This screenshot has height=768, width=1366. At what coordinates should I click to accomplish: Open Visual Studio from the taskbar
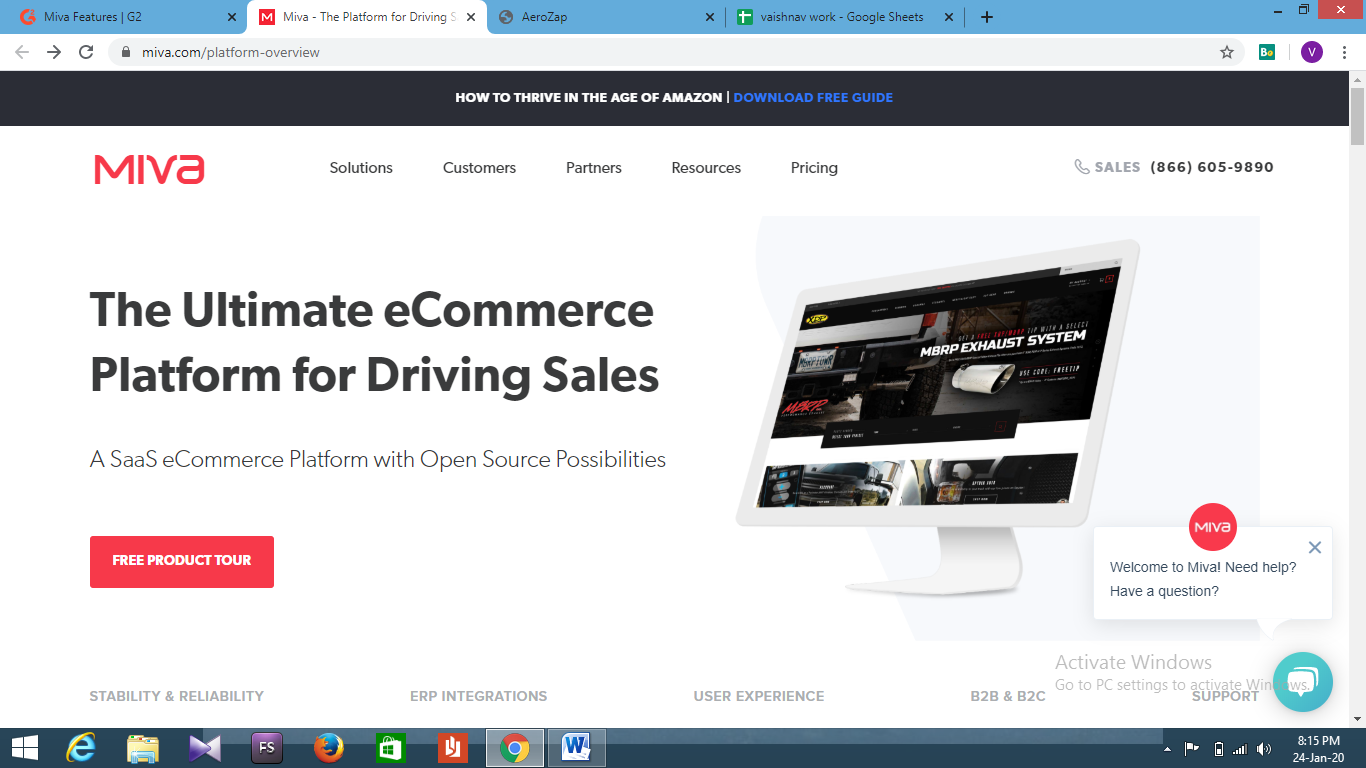tap(205, 748)
